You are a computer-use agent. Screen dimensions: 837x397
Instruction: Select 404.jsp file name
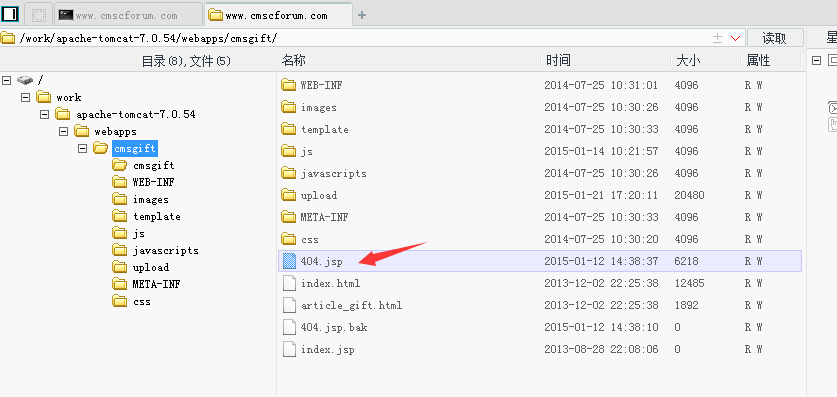coord(321,261)
